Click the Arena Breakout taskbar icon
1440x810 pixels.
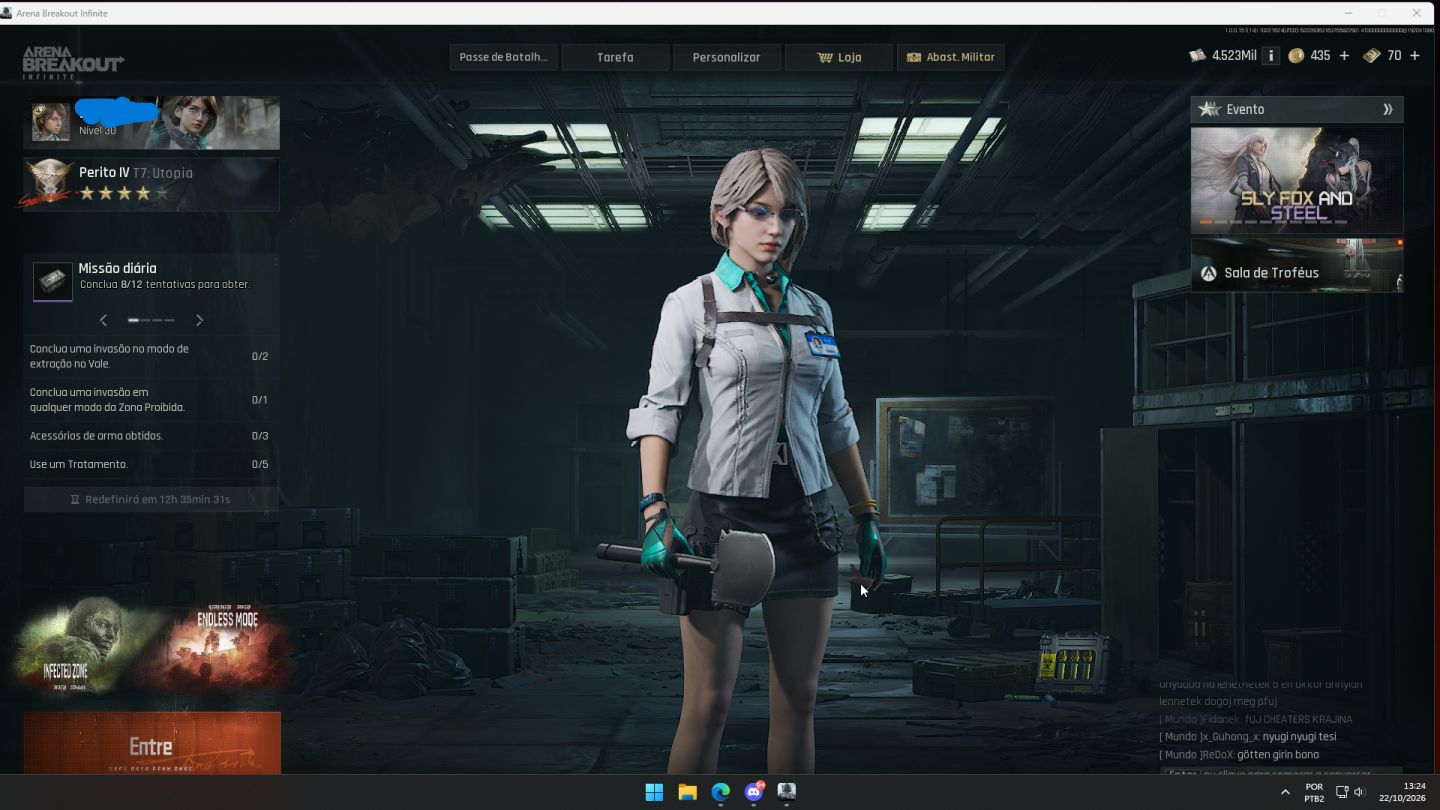click(787, 792)
